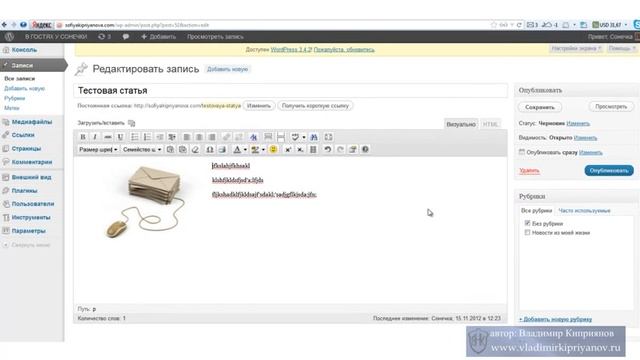This screenshot has width=640, height=360.
Task: Expand the background highlight color arrow
Action: 263,149
